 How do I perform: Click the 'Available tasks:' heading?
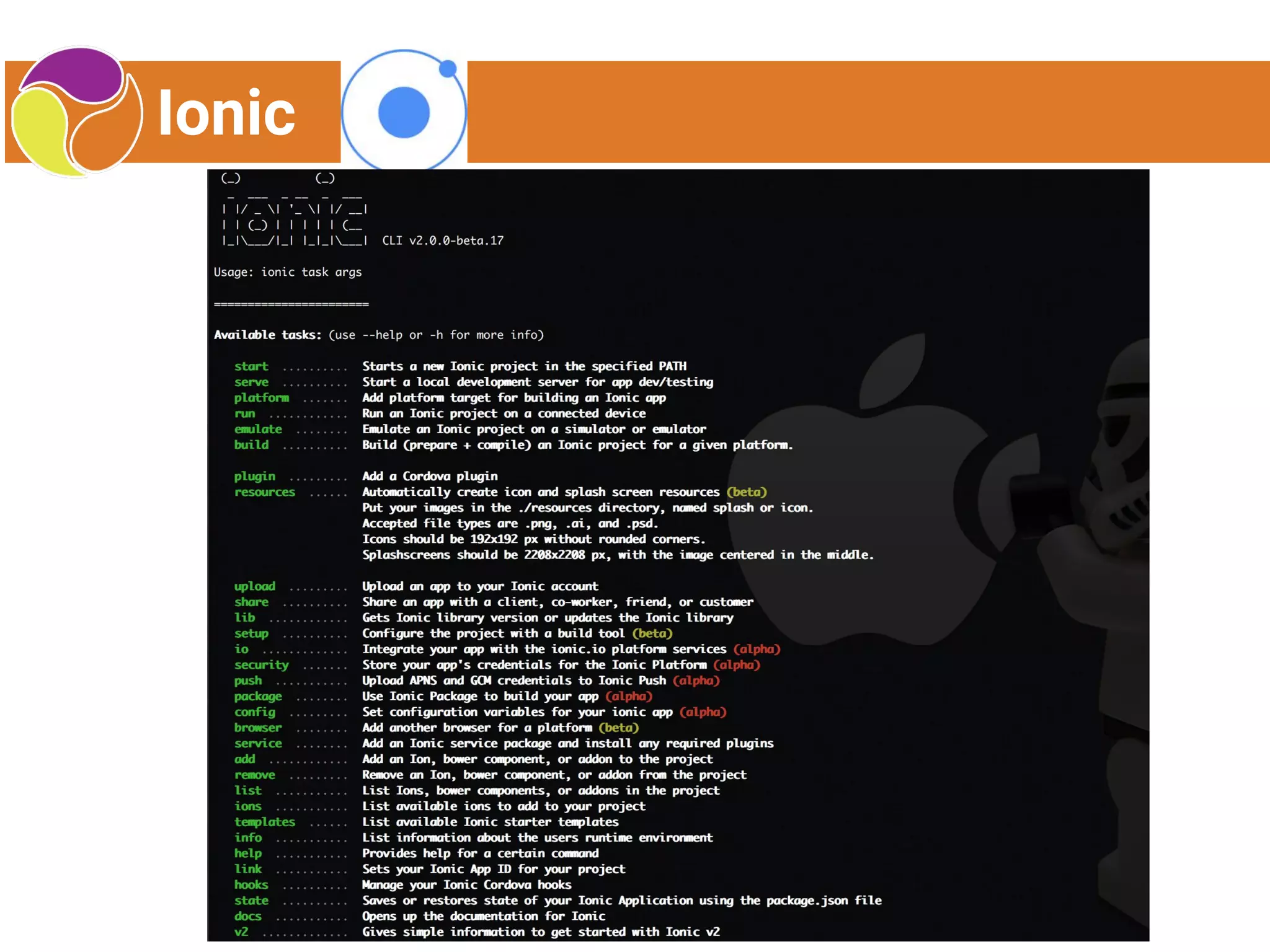click(x=268, y=335)
